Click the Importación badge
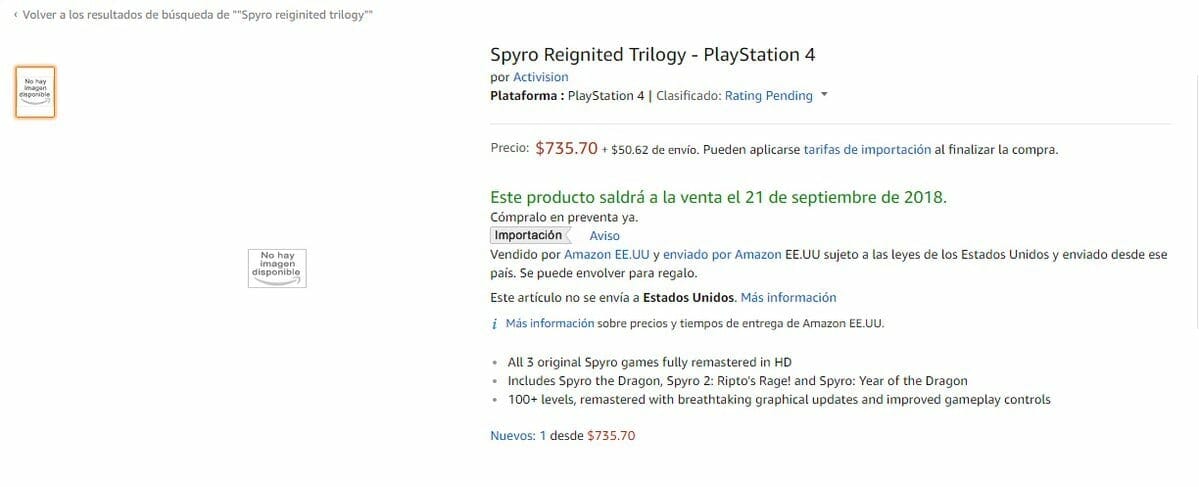Image resolution: width=1199 pixels, height=487 pixels. coord(529,235)
